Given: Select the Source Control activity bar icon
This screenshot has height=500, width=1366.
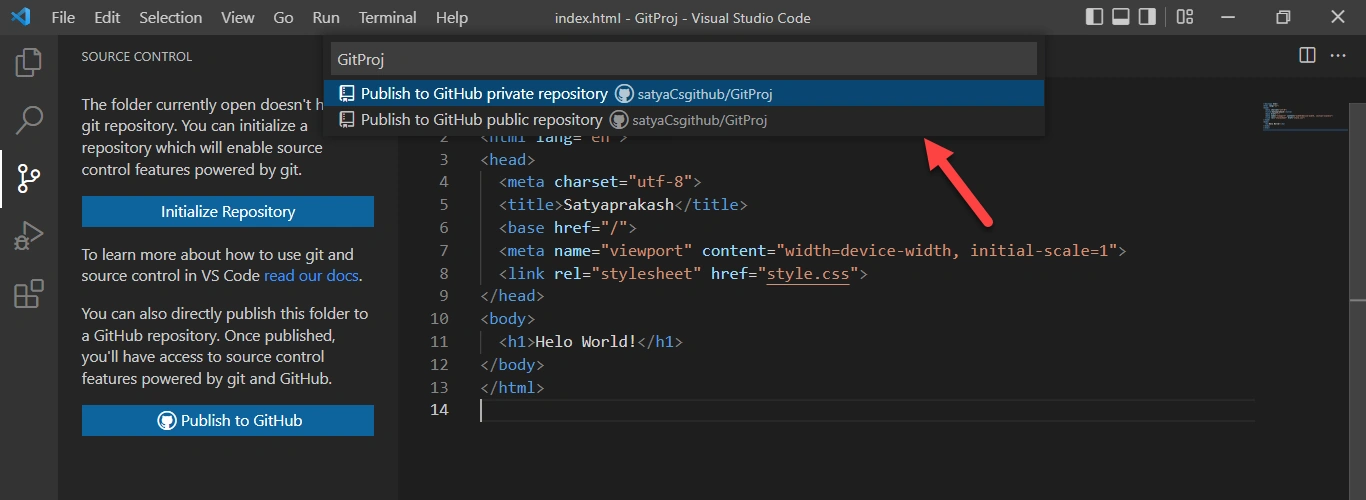Looking at the screenshot, I should click(29, 179).
